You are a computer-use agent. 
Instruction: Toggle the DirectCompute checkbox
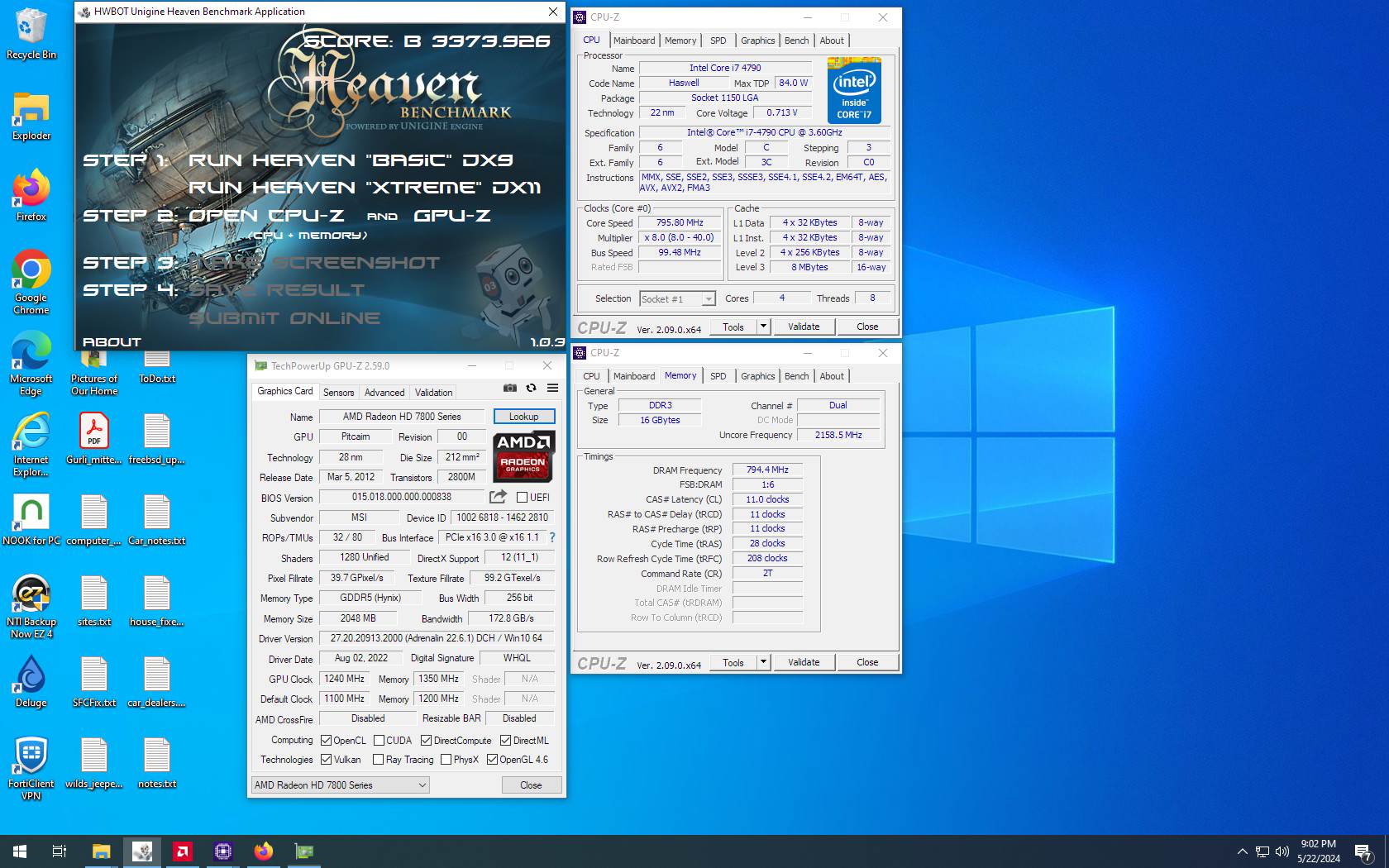point(427,740)
